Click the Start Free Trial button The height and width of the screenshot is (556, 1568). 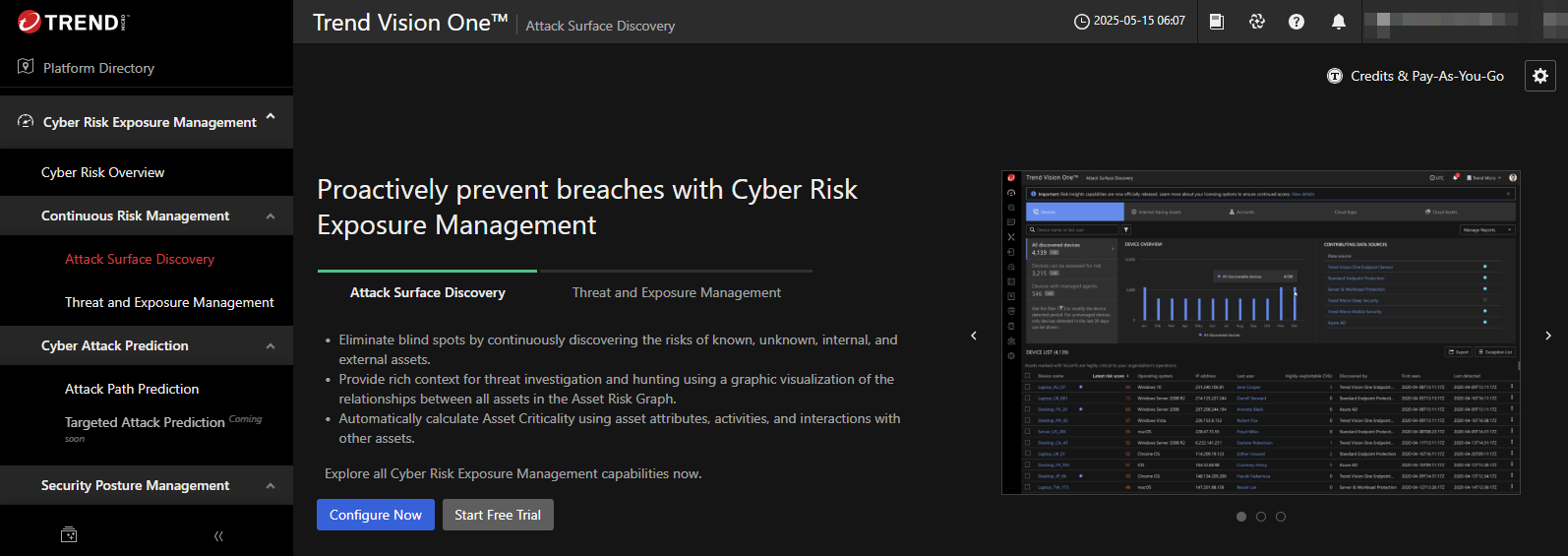[x=498, y=515]
